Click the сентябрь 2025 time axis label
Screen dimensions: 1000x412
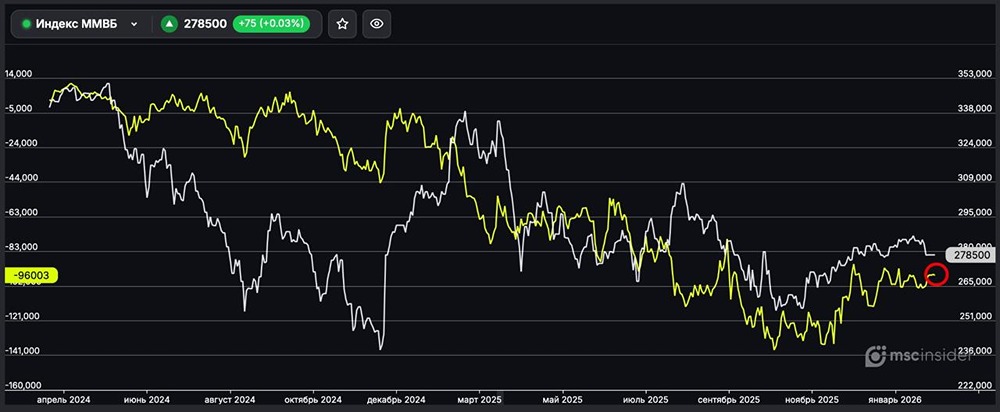click(x=723, y=399)
